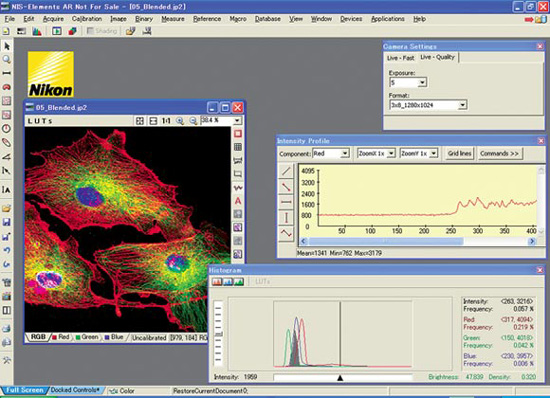Click the Exposure value input field

tap(404, 83)
